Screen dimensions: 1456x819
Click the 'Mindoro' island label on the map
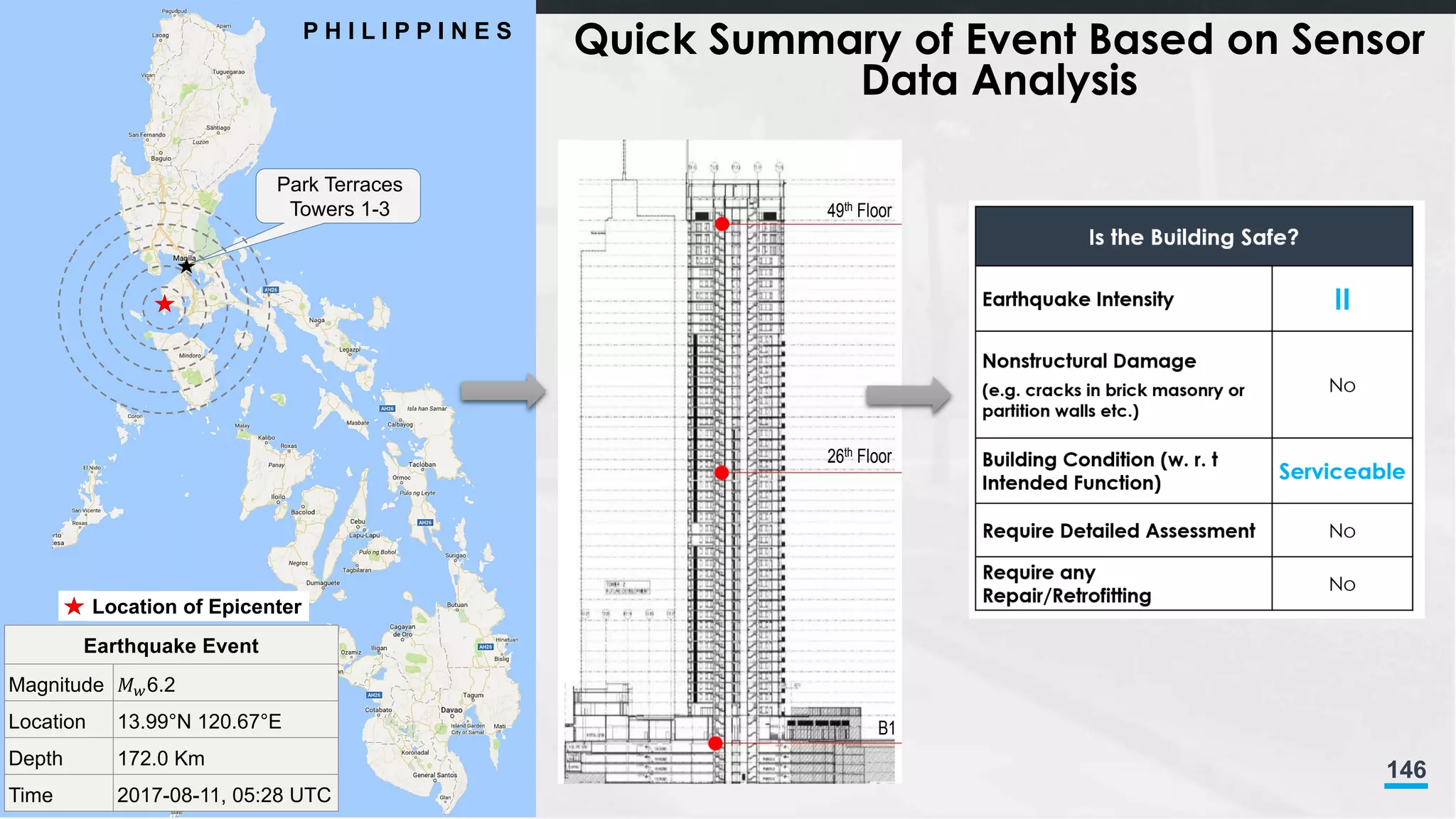[x=190, y=355]
